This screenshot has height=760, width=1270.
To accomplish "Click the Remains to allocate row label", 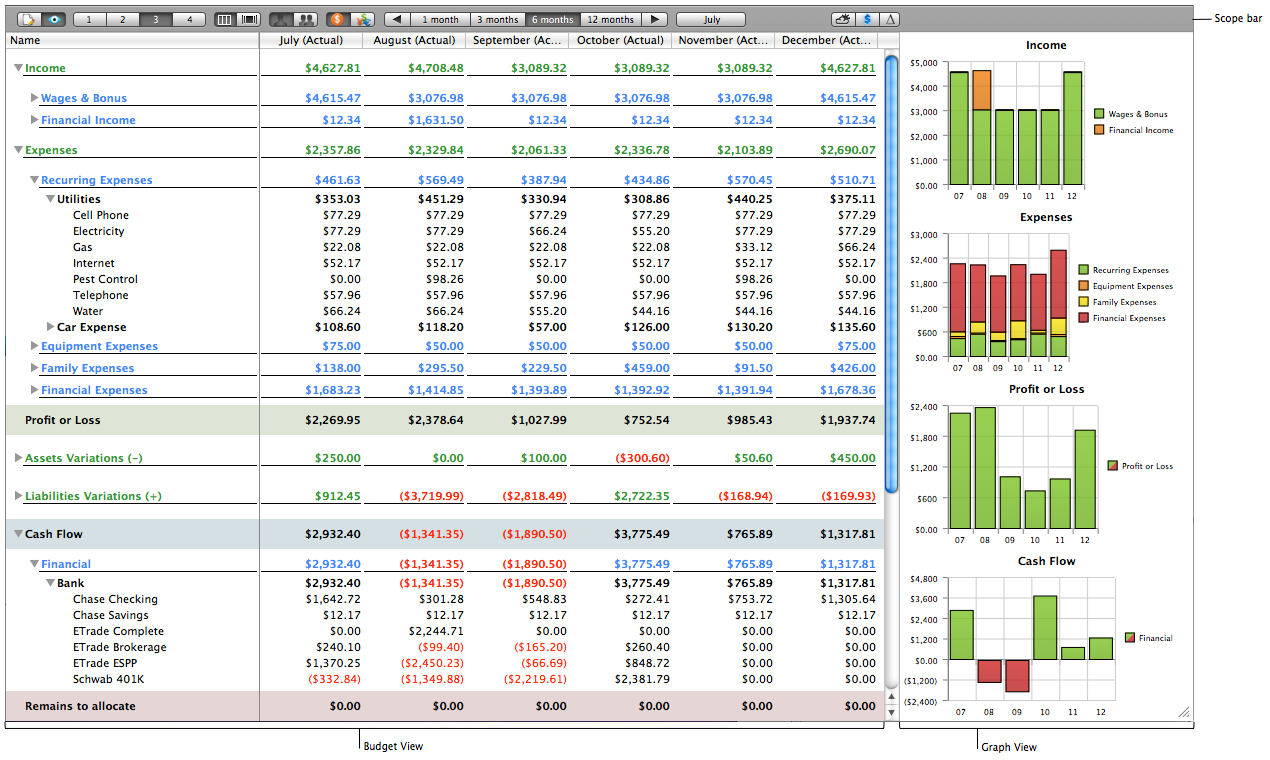I will click(x=80, y=706).
